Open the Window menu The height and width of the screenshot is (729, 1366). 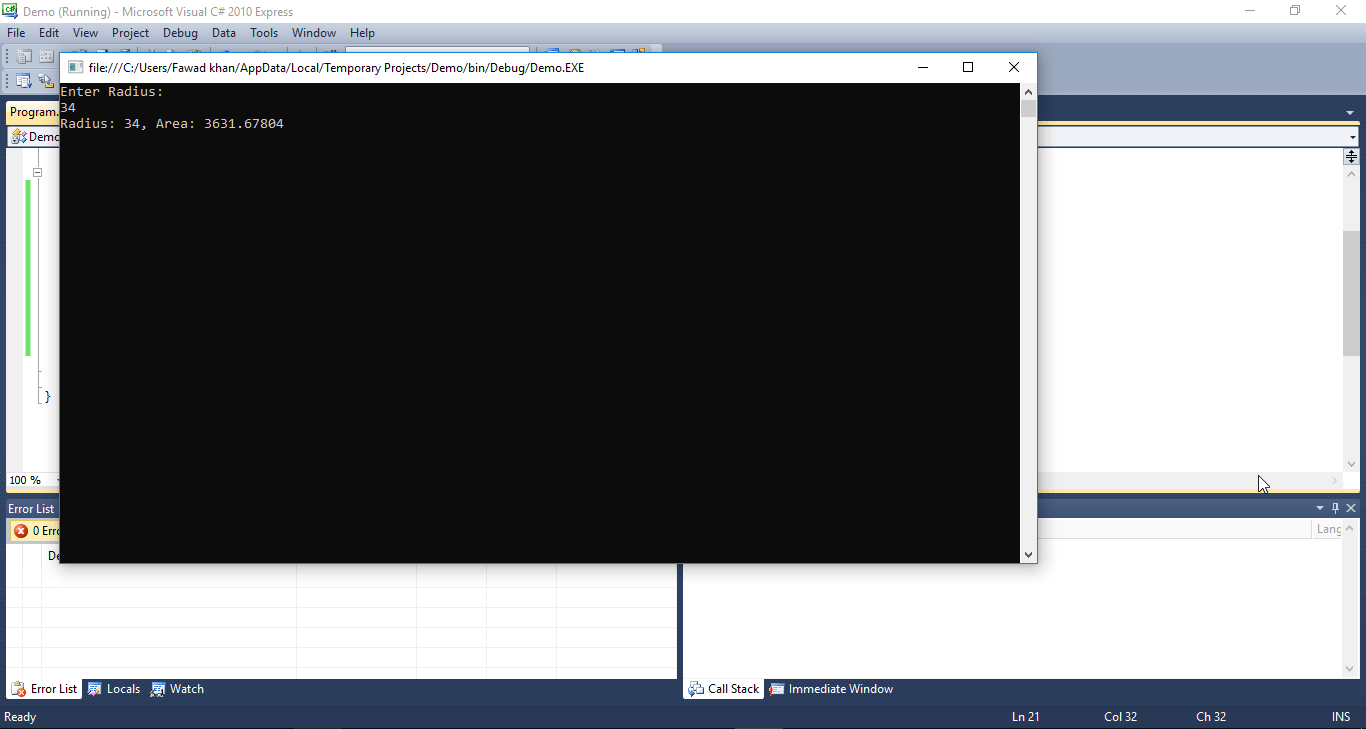tap(314, 33)
